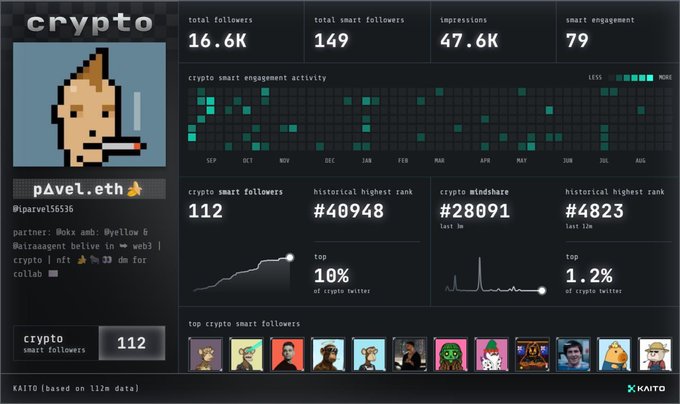Screen dimensions: 680x404
Task: Click the JUL month label on heatmap
Action: (604, 161)
